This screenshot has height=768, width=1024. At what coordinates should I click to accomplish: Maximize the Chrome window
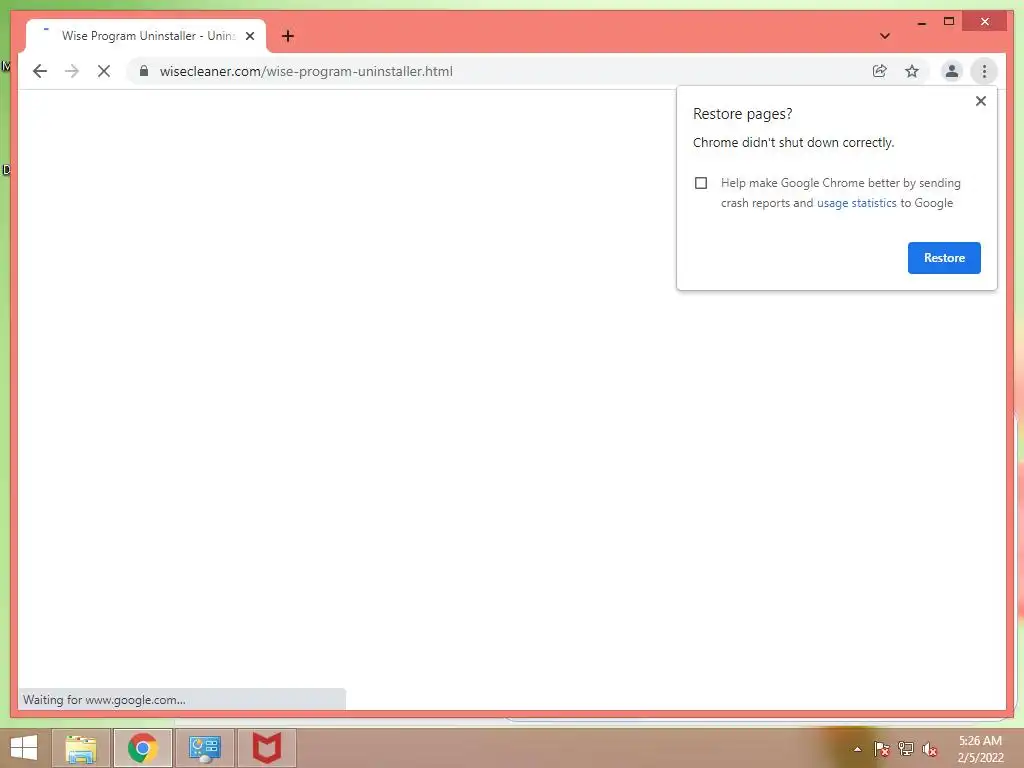pos(949,22)
